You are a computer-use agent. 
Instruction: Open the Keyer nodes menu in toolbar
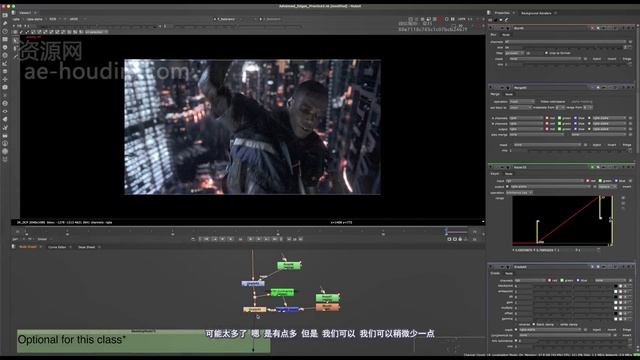pos(5,63)
